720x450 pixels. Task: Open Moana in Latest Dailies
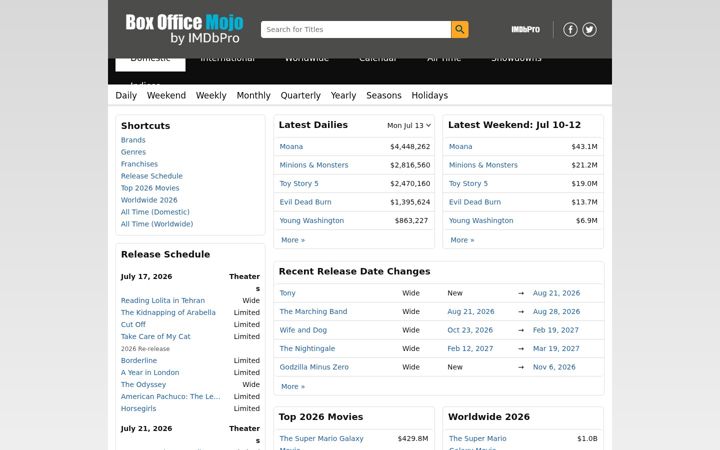pos(291,146)
